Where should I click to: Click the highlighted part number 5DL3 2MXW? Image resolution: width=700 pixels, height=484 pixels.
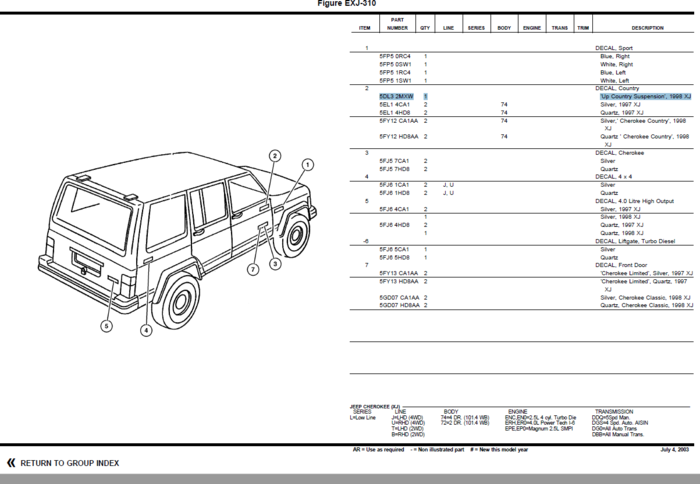pyautogui.click(x=396, y=96)
